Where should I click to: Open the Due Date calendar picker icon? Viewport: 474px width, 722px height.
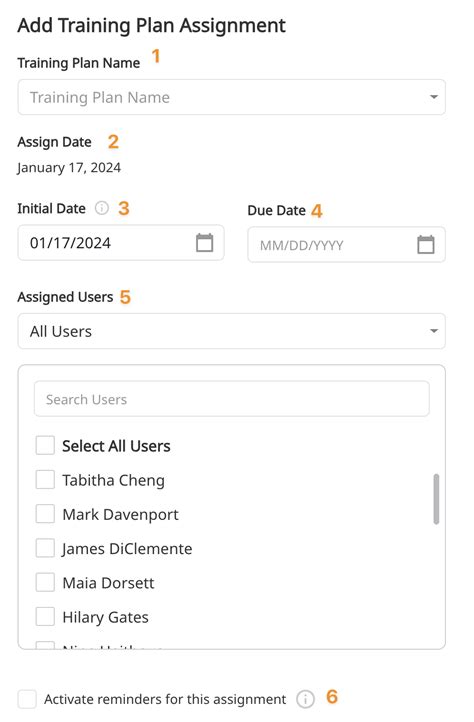(426, 245)
